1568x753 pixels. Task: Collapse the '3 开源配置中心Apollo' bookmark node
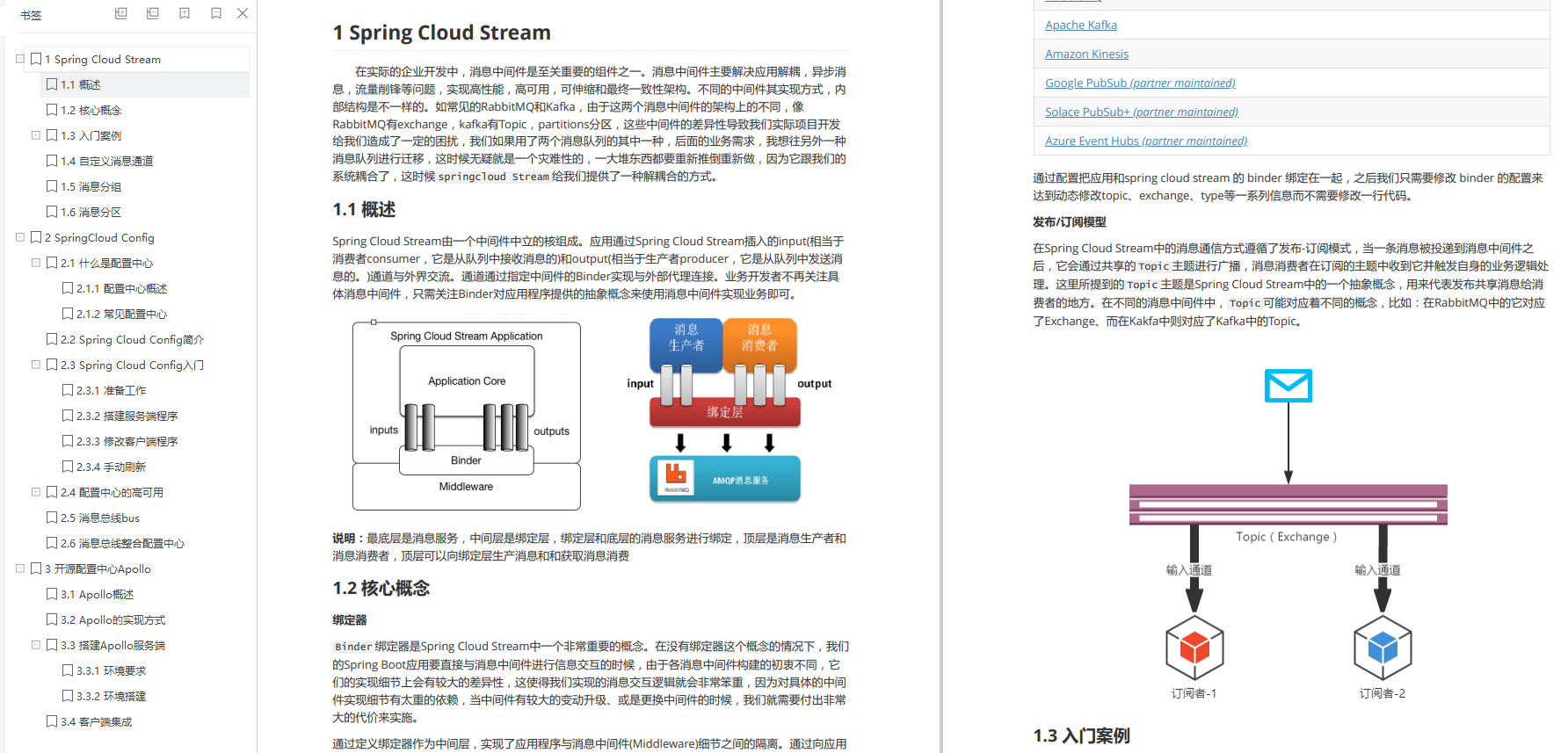(20, 568)
